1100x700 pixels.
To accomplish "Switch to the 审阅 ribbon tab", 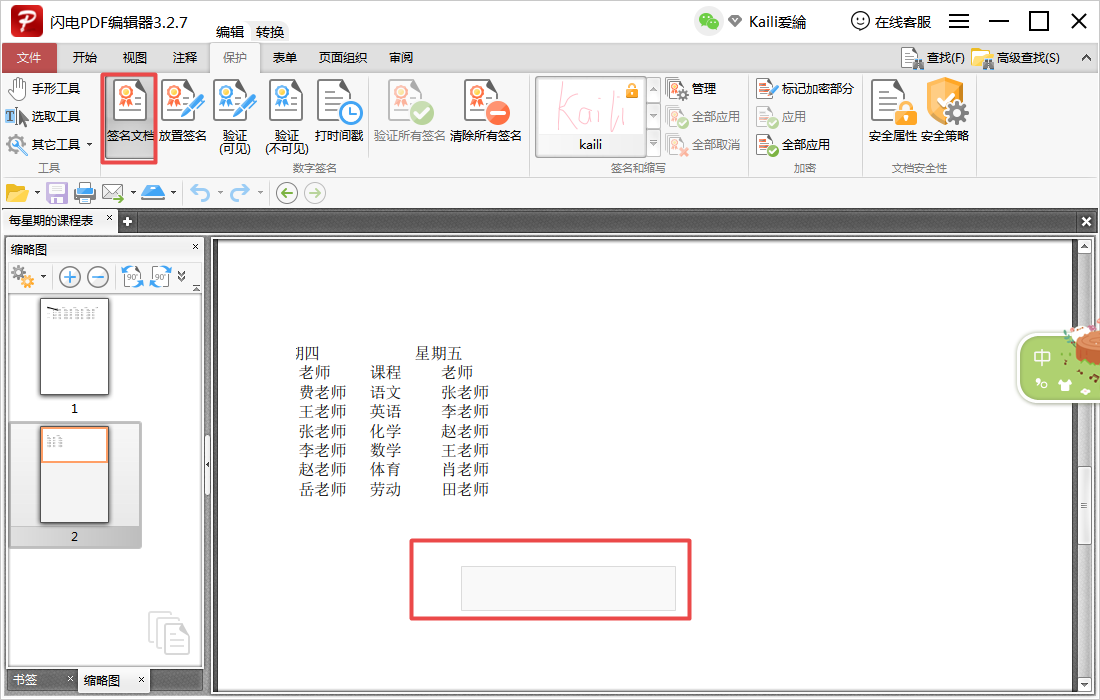I will click(401, 58).
